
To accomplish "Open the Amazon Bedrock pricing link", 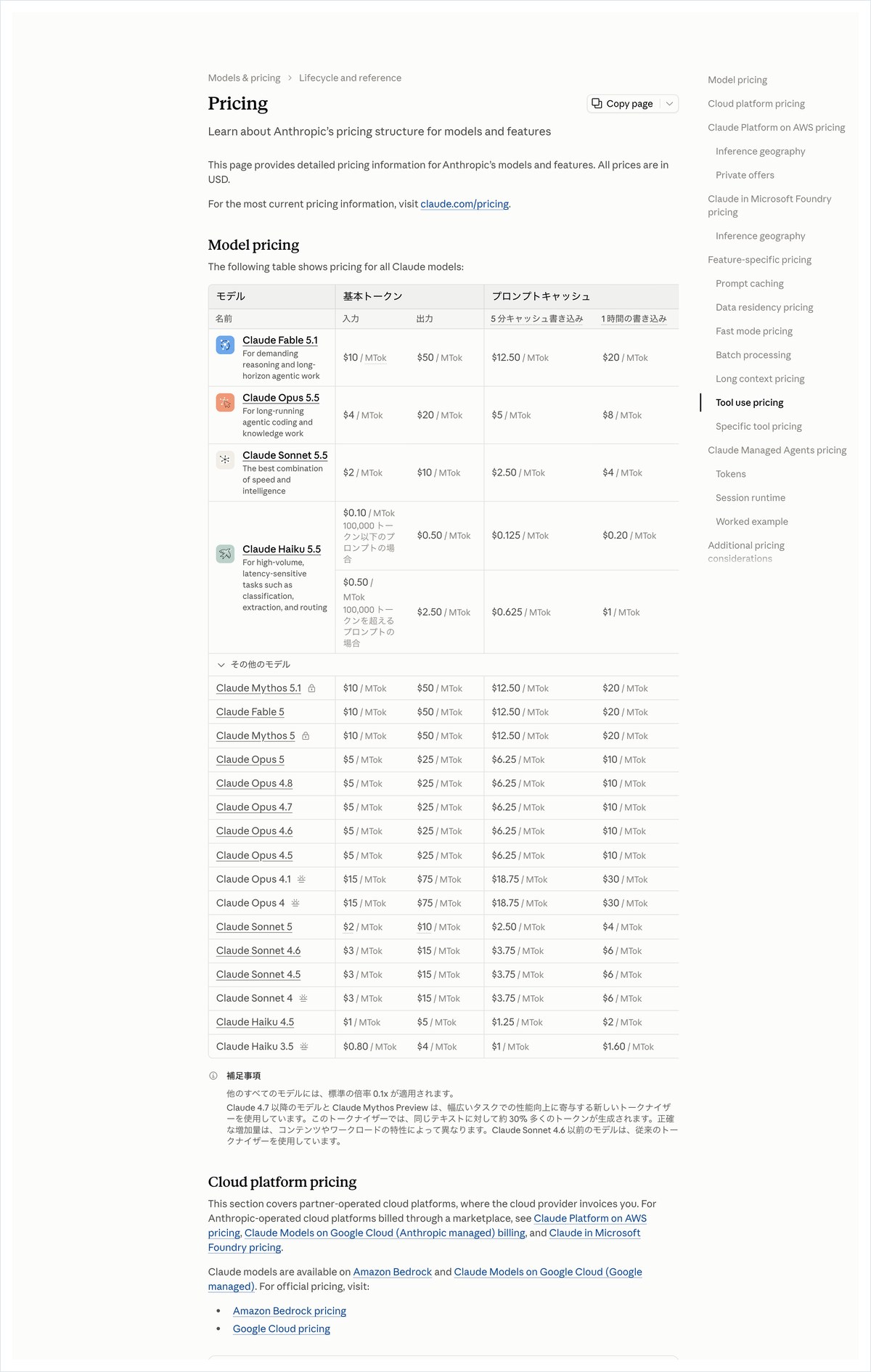I will tap(290, 1311).
